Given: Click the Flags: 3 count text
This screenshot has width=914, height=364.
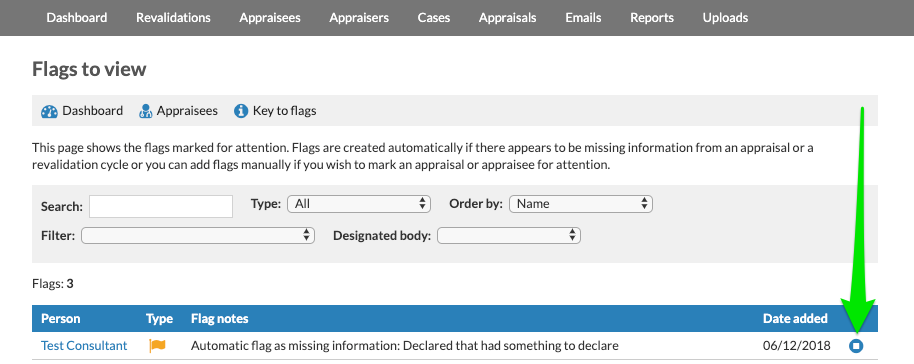Looking at the screenshot, I should coord(52,284).
